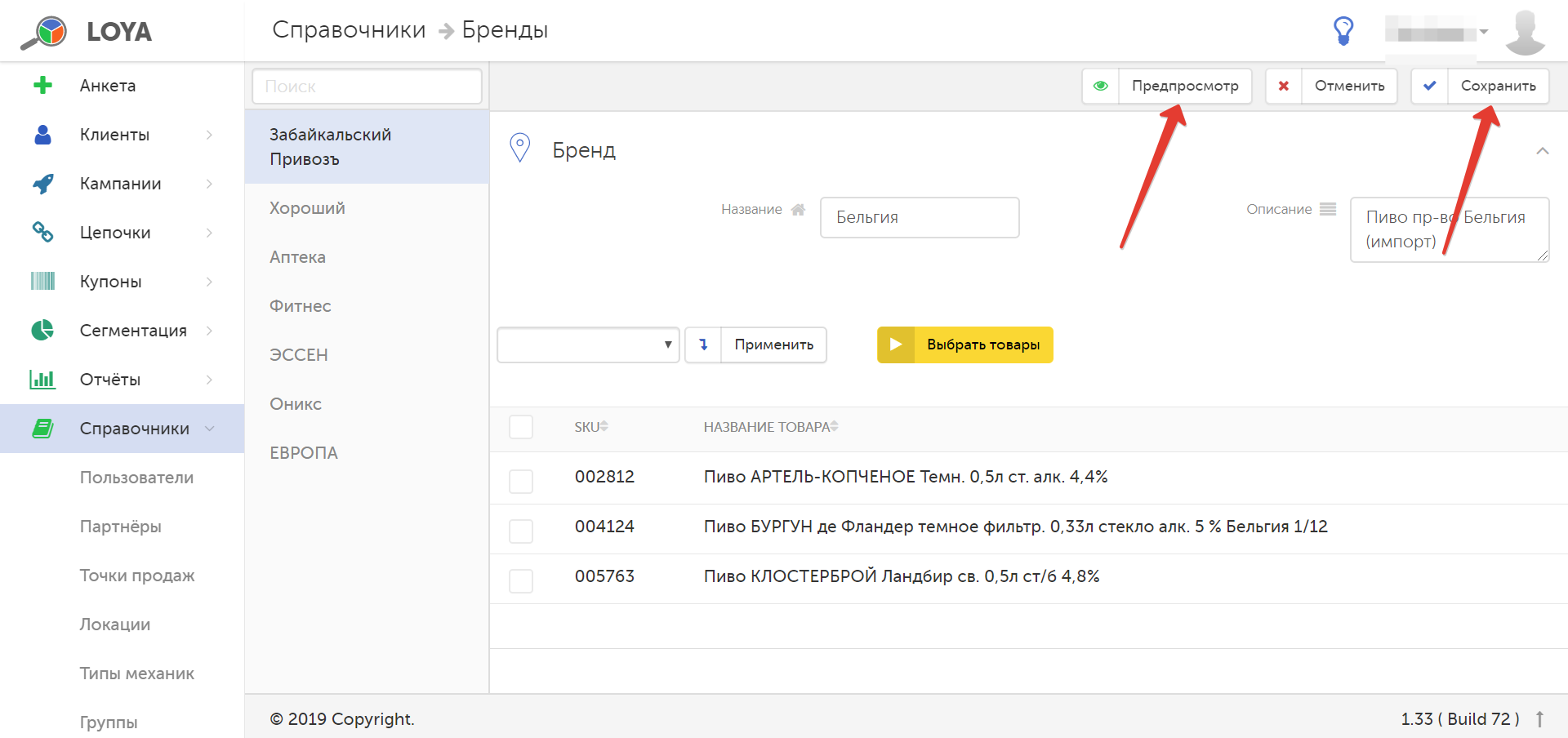Click the Отчёты bar chart icon
This screenshot has width=1568, height=738.
pos(42,380)
